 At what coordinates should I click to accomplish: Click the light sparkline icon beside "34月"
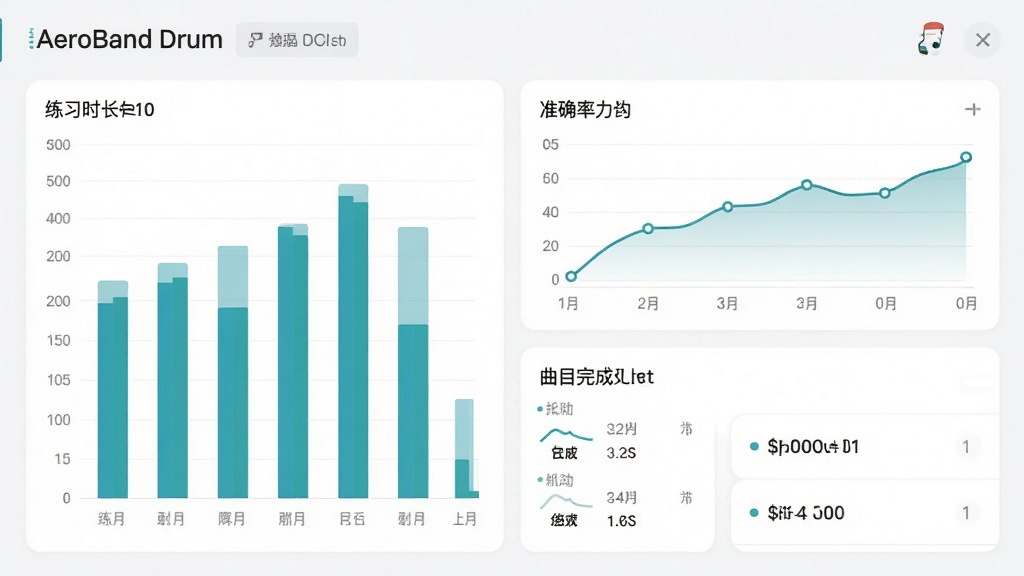pyautogui.click(x=566, y=501)
